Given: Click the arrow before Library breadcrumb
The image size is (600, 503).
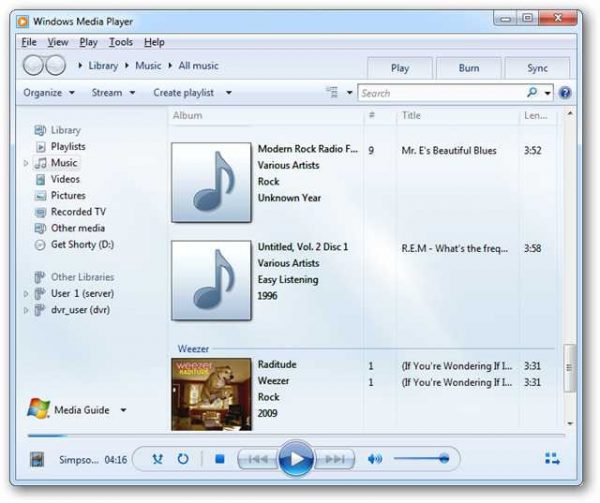Looking at the screenshot, I should 80,66.
